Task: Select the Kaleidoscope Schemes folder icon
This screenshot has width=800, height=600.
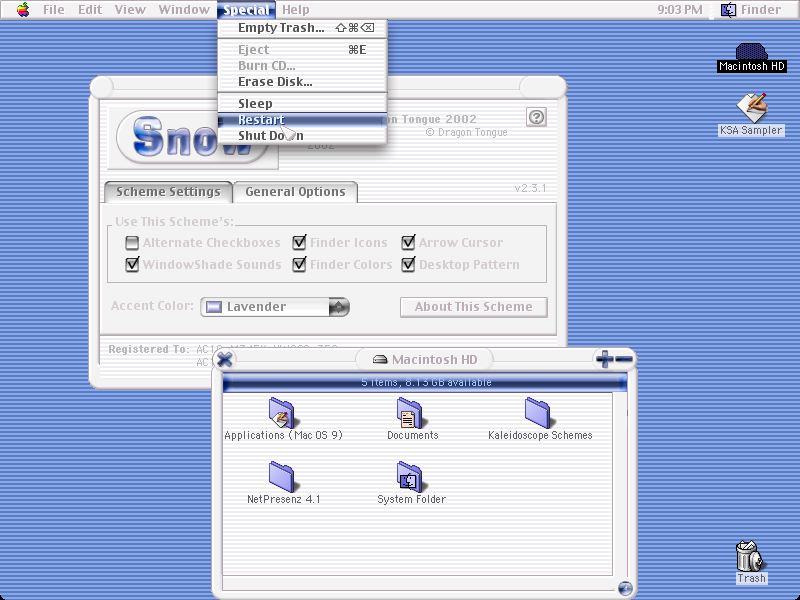Action: click(x=538, y=412)
